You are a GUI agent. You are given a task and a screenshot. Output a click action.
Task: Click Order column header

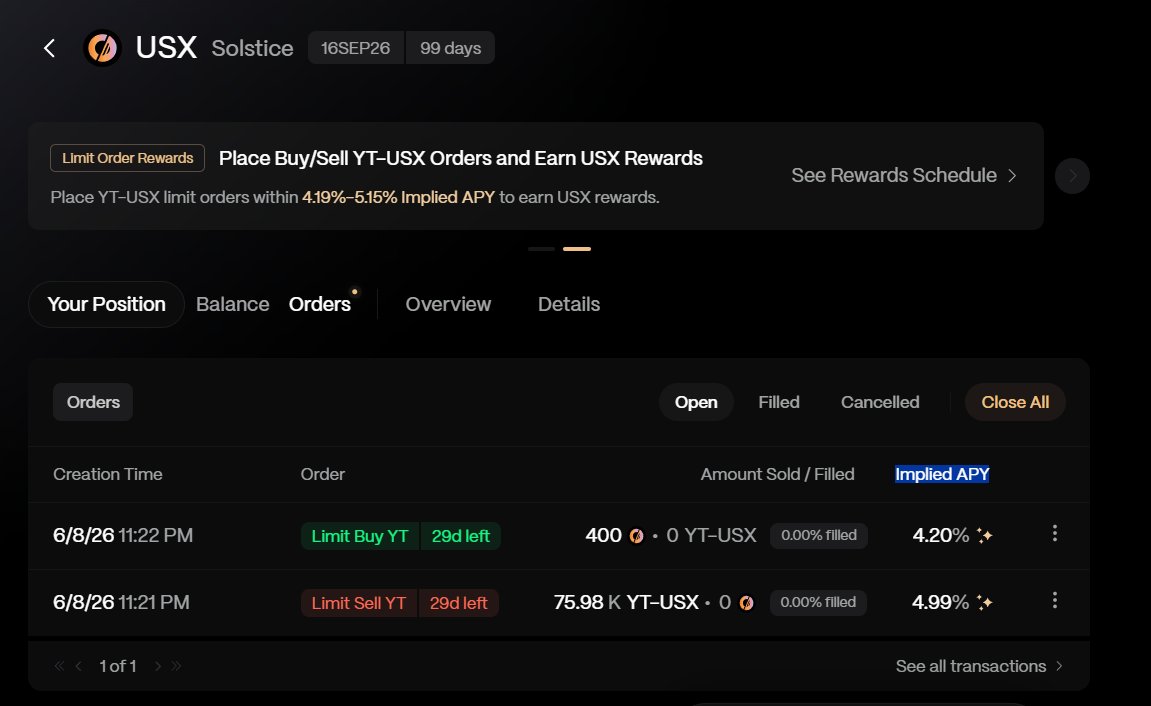(322, 474)
